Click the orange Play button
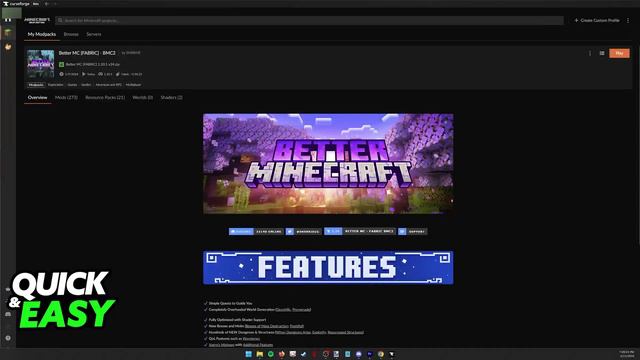The image size is (640, 360). 619,53
